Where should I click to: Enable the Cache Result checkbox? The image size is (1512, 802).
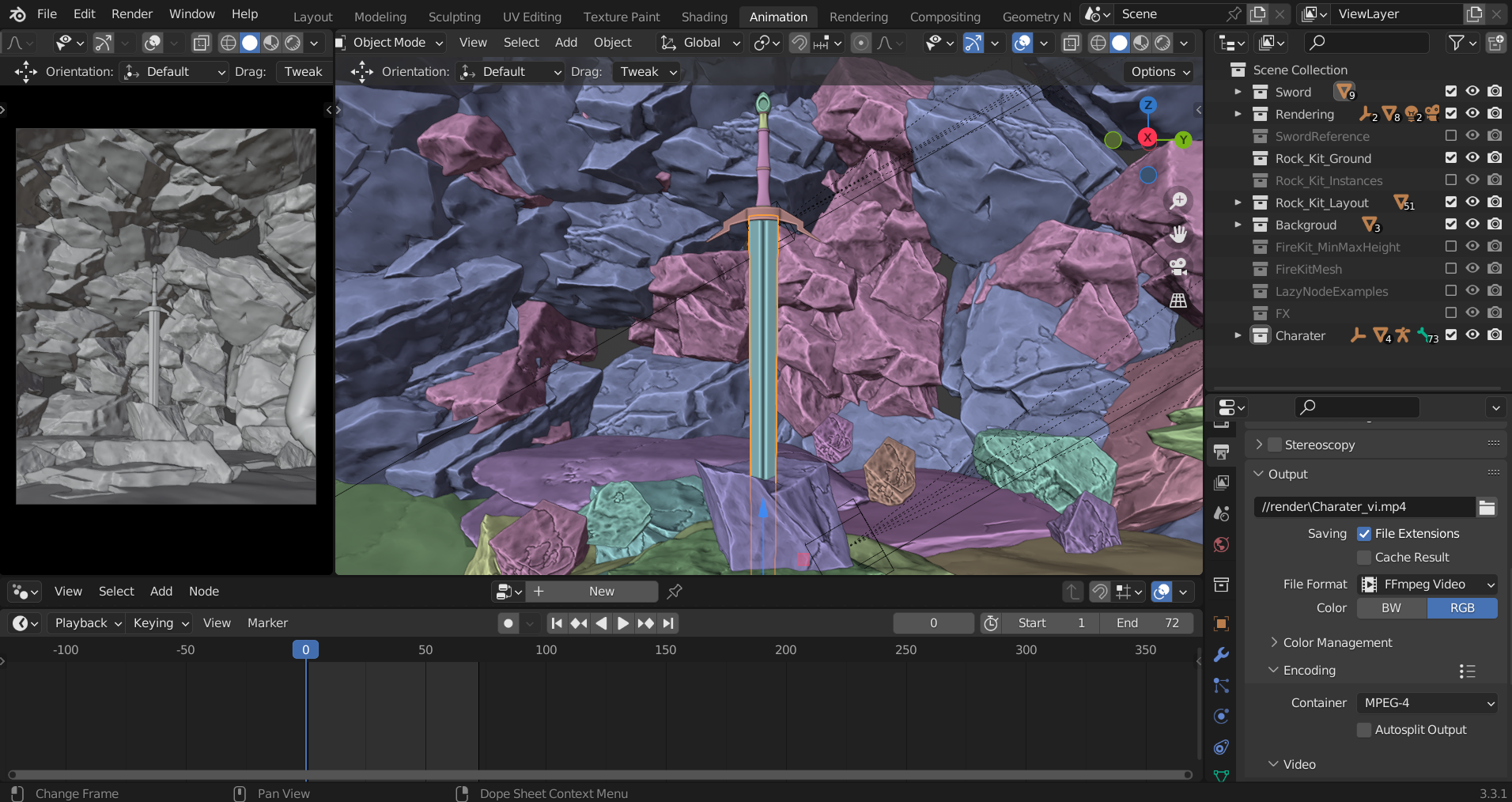pyautogui.click(x=1364, y=558)
